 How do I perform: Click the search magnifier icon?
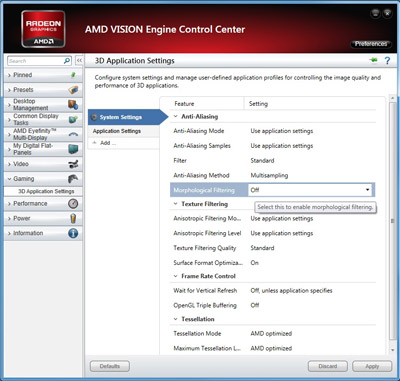tap(67, 61)
